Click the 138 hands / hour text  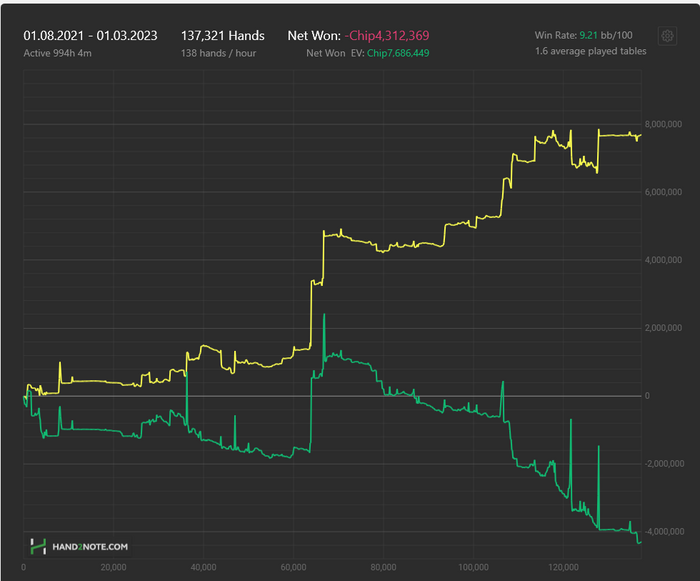coord(218,53)
